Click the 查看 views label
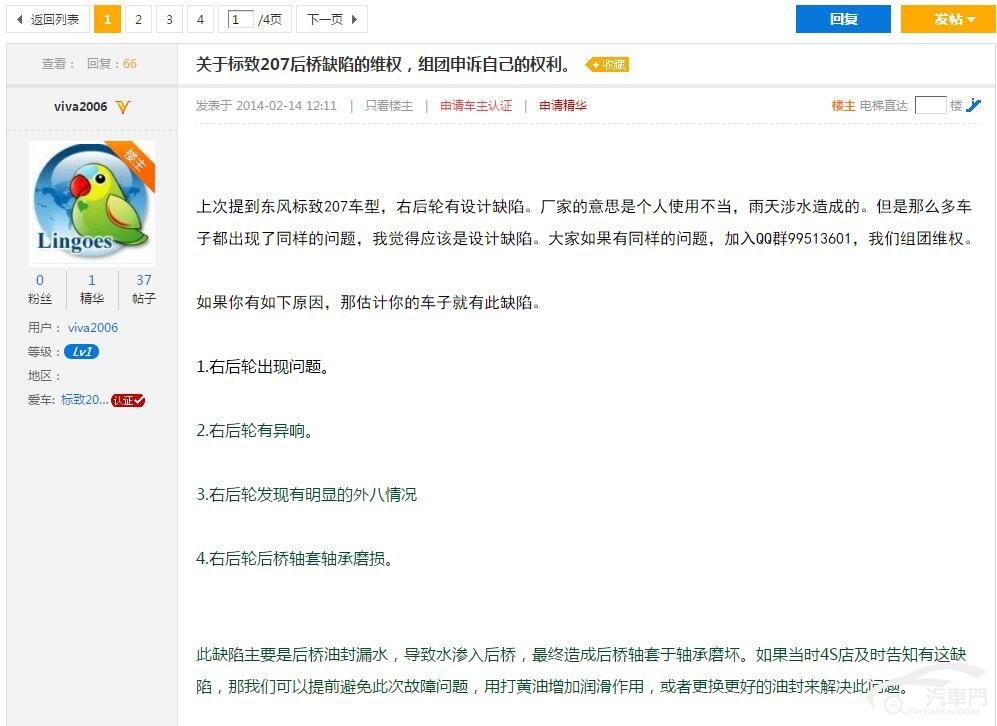997x726 pixels. [58, 64]
